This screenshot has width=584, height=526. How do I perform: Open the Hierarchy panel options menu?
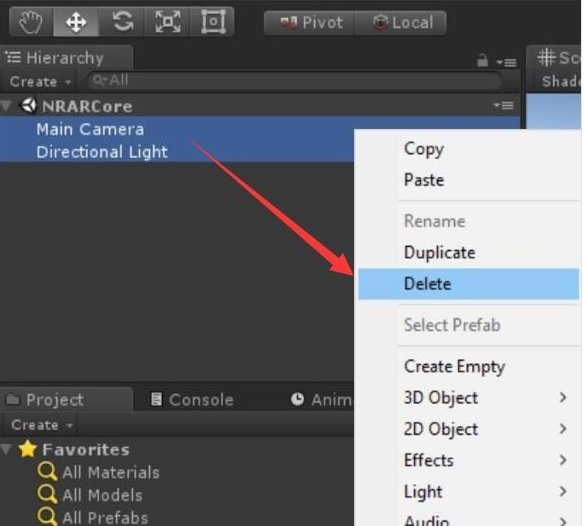tap(507, 62)
